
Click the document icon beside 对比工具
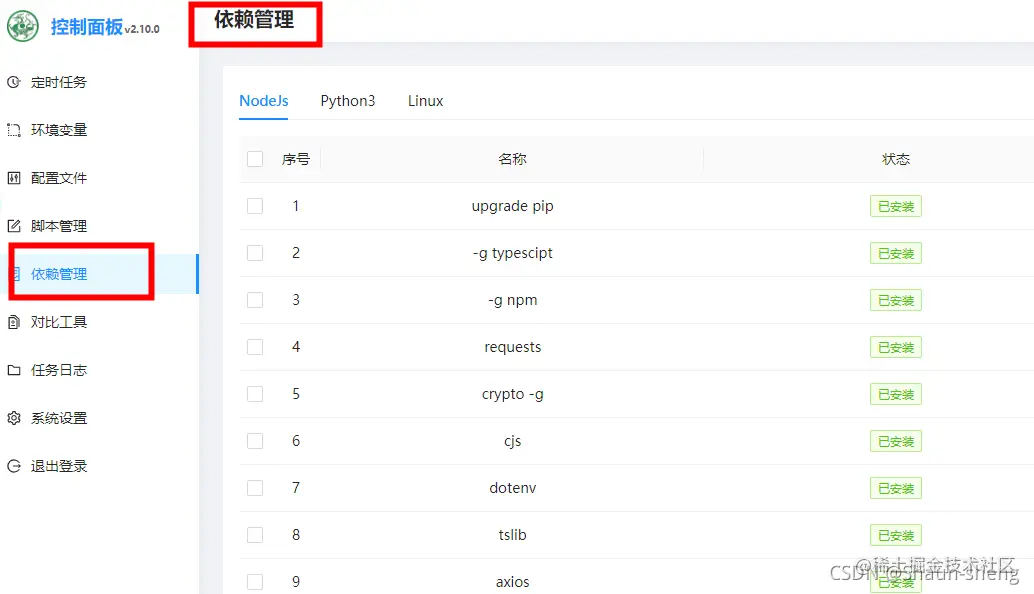click(13, 322)
